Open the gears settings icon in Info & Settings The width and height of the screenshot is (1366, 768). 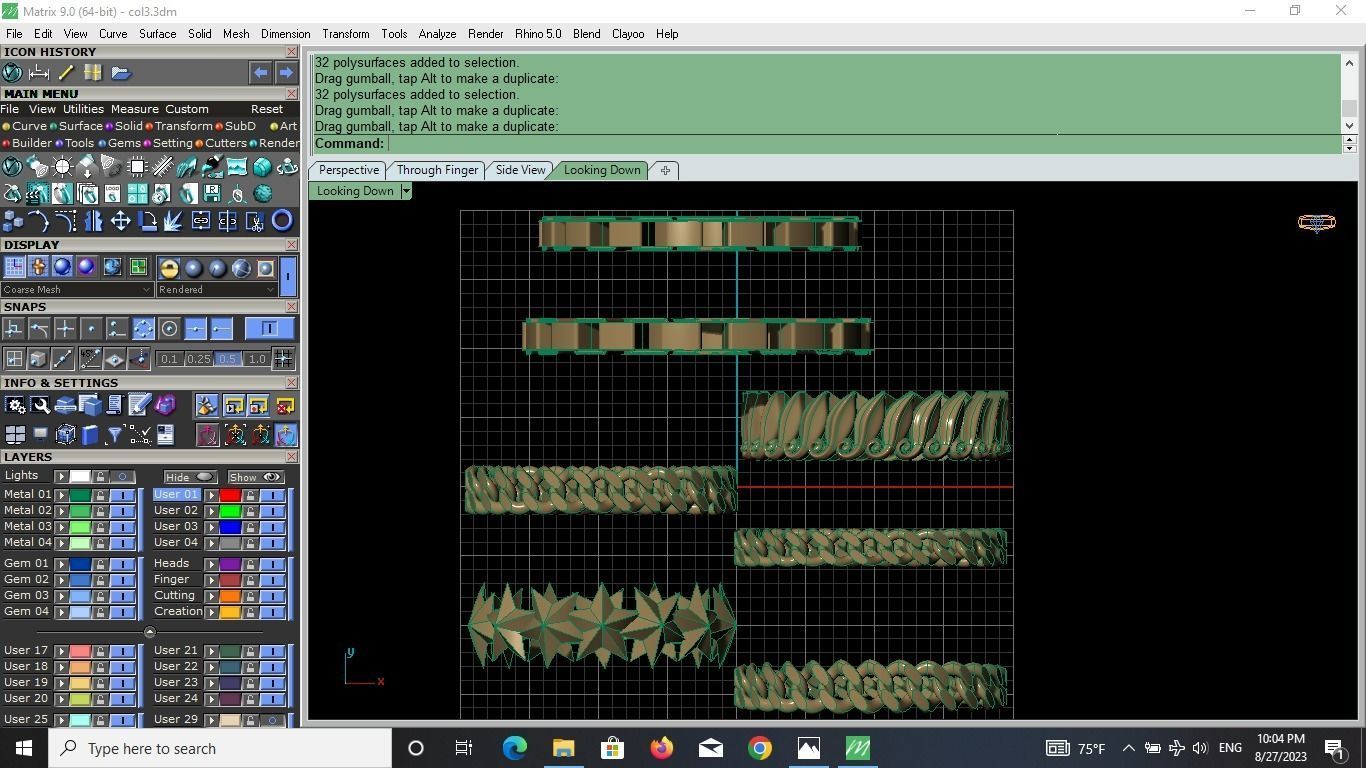coord(15,405)
